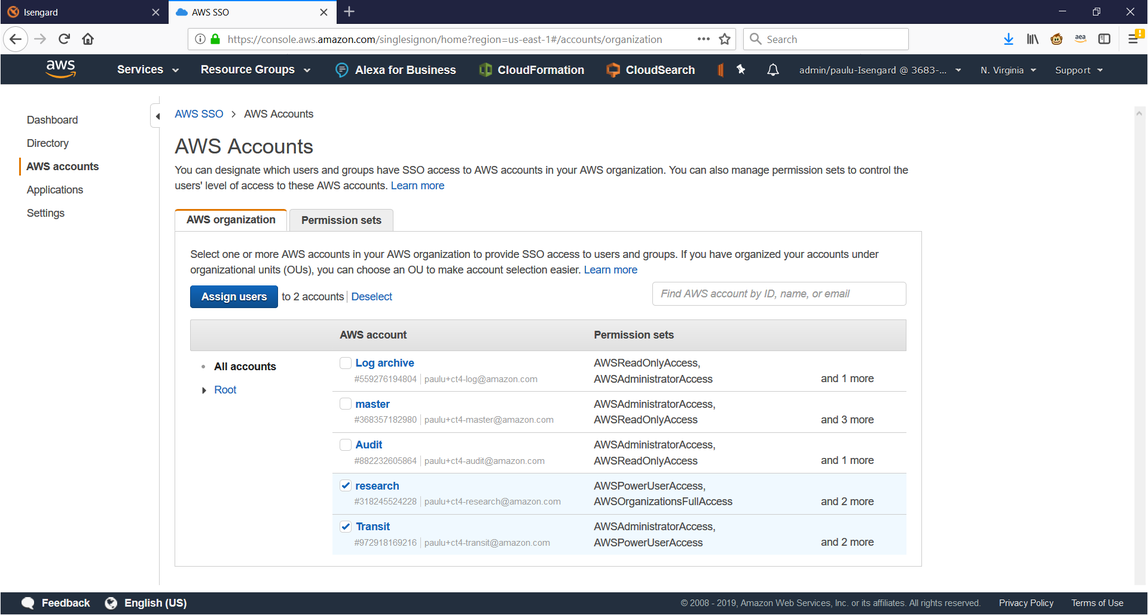The height and width of the screenshot is (615, 1148).
Task: Click into the Find AWS account field
Action: (x=779, y=294)
